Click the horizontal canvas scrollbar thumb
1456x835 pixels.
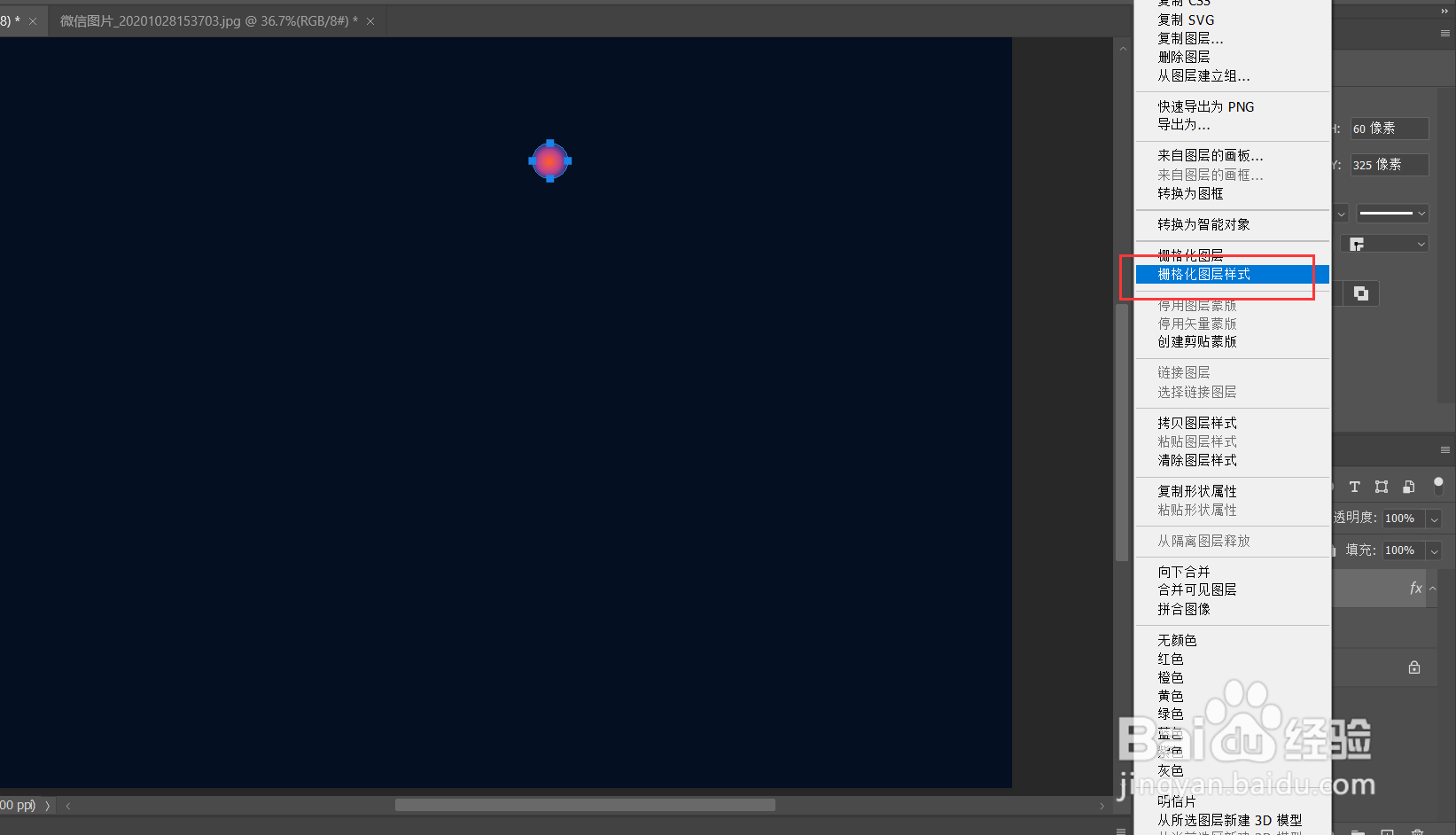[x=585, y=805]
